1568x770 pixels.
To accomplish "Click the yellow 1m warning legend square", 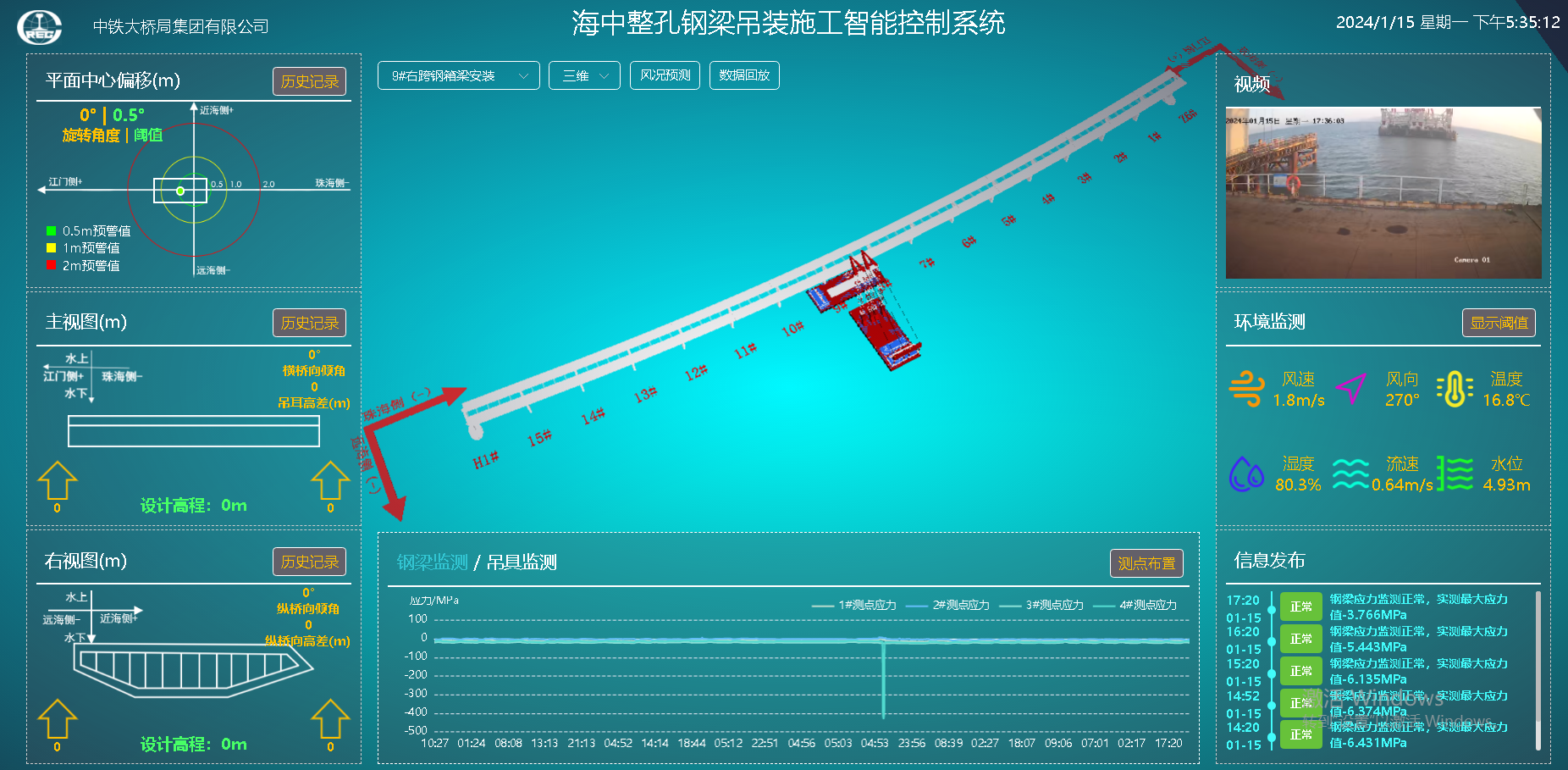I will tap(51, 248).
